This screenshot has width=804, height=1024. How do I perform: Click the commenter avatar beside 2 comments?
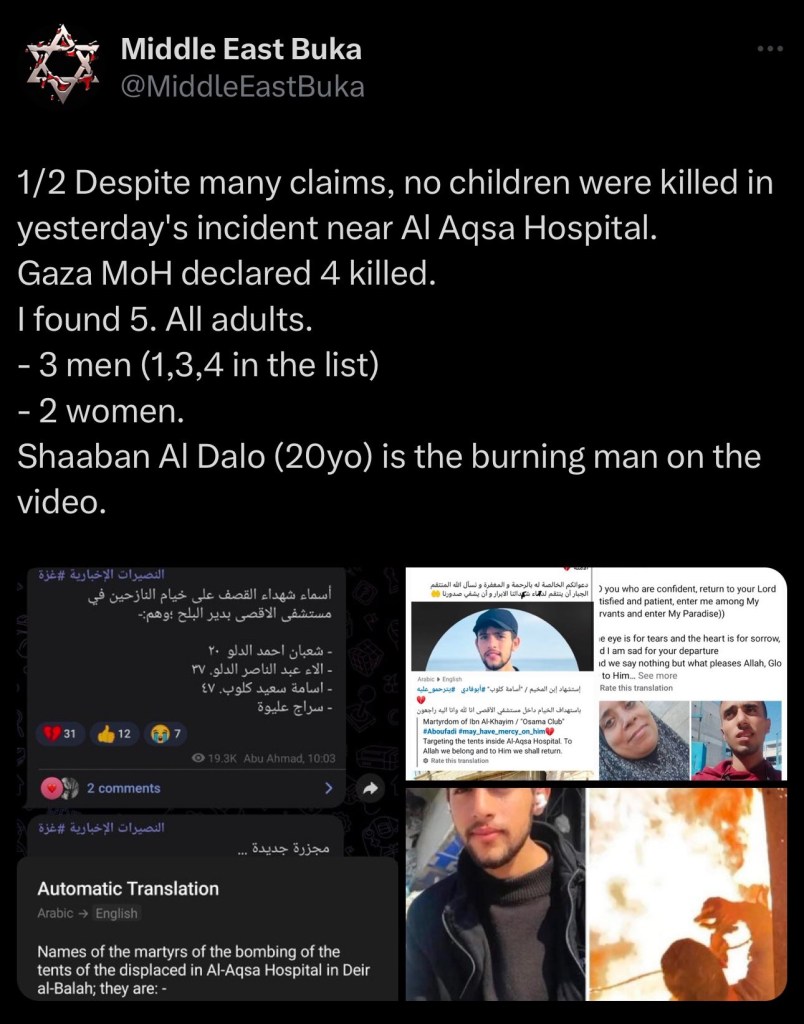[x=59, y=788]
